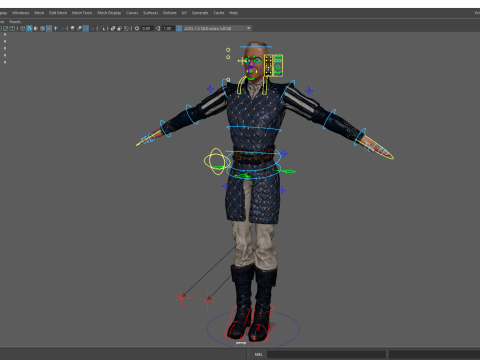Open the Mesh menu
The image size is (480, 360).
point(39,13)
